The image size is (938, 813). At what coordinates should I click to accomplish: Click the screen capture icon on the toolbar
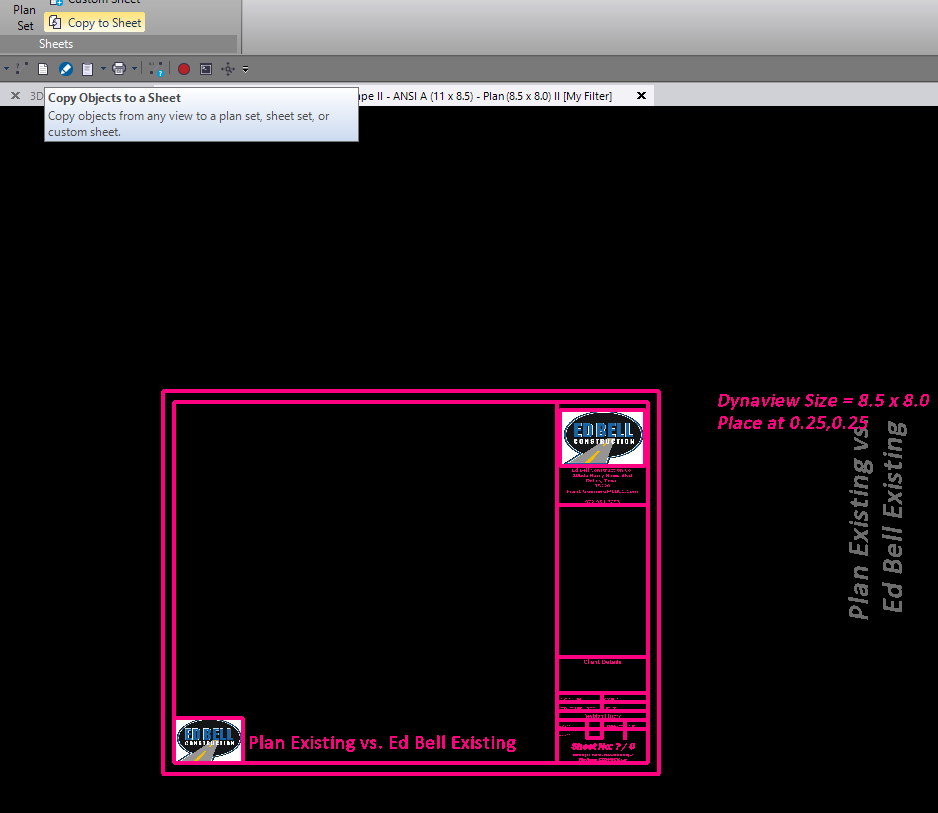(204, 68)
